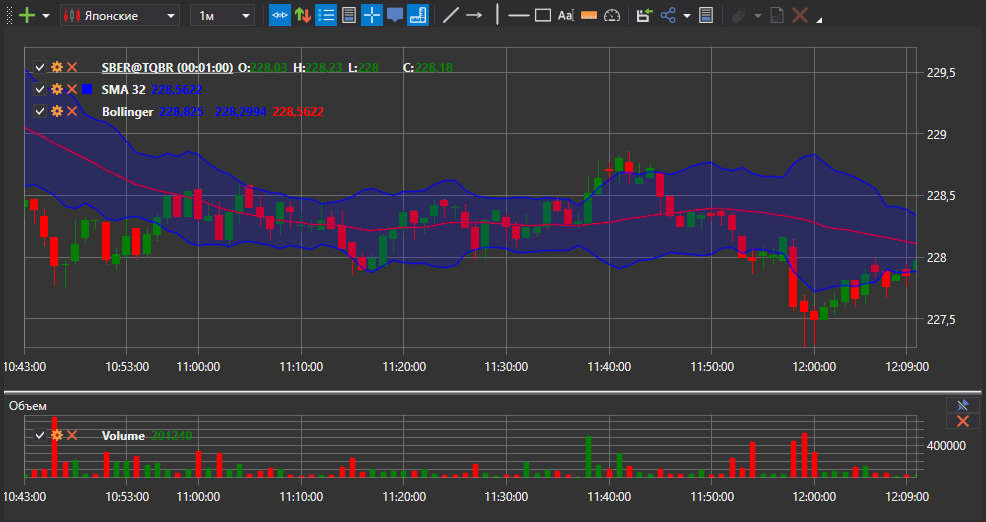Click the SBER@TQBR (00:01:00) label

[167, 67]
